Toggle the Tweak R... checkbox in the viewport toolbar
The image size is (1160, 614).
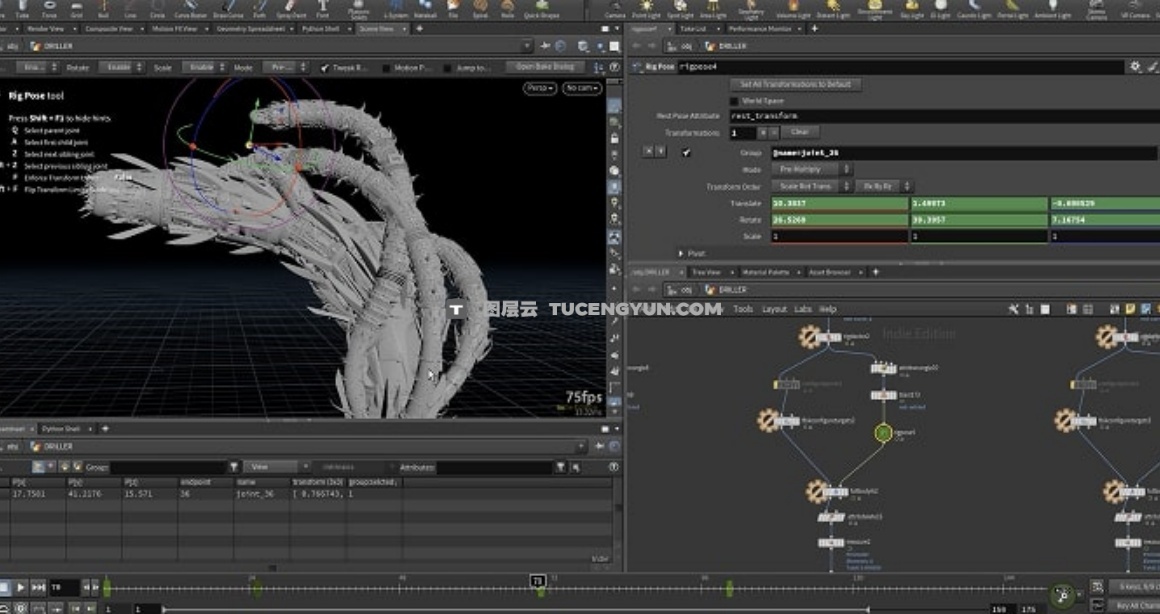pos(325,67)
